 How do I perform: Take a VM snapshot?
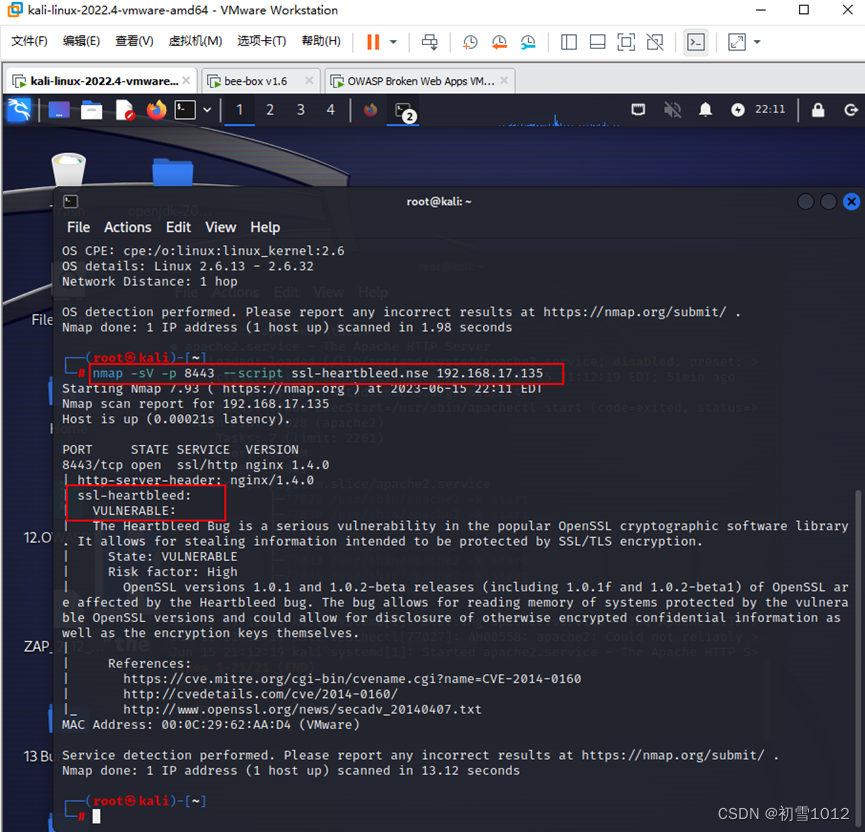click(470, 42)
